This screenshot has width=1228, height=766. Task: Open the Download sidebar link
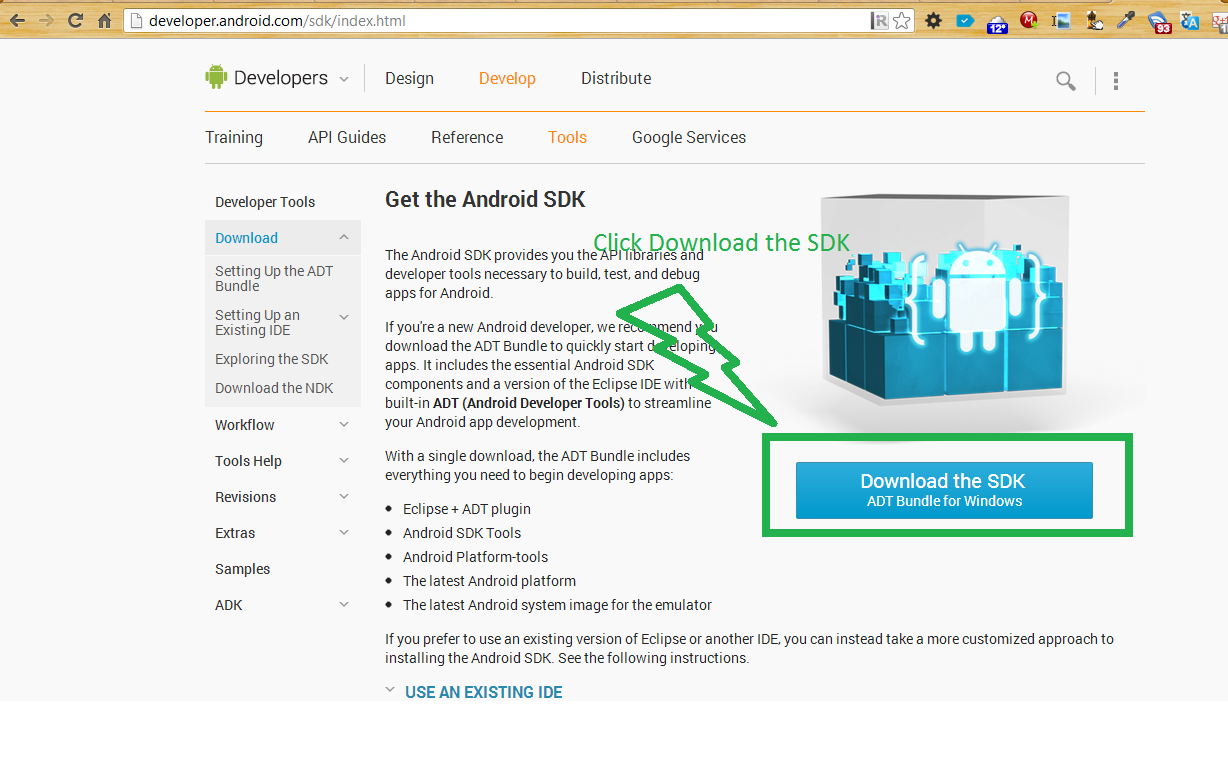pyautogui.click(x=246, y=238)
